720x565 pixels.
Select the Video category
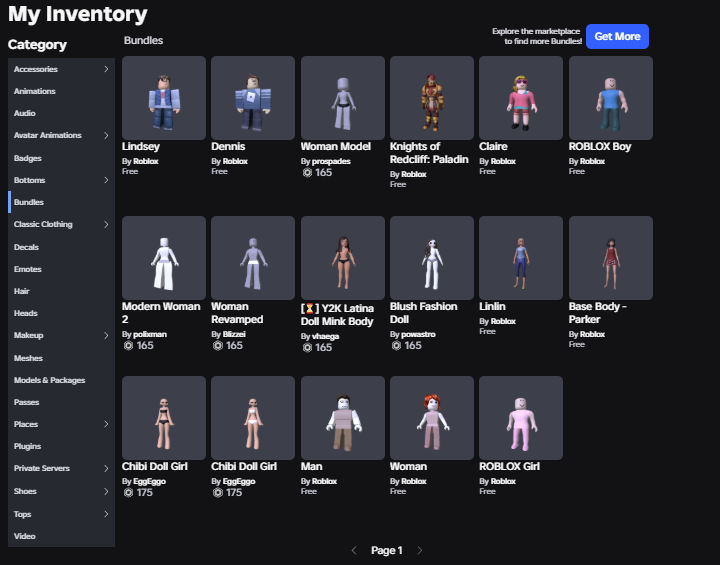coord(61,536)
